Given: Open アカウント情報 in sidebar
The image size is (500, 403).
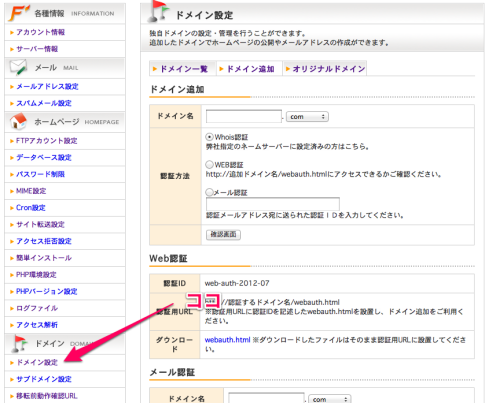Looking at the screenshot, I should pos(40,32).
